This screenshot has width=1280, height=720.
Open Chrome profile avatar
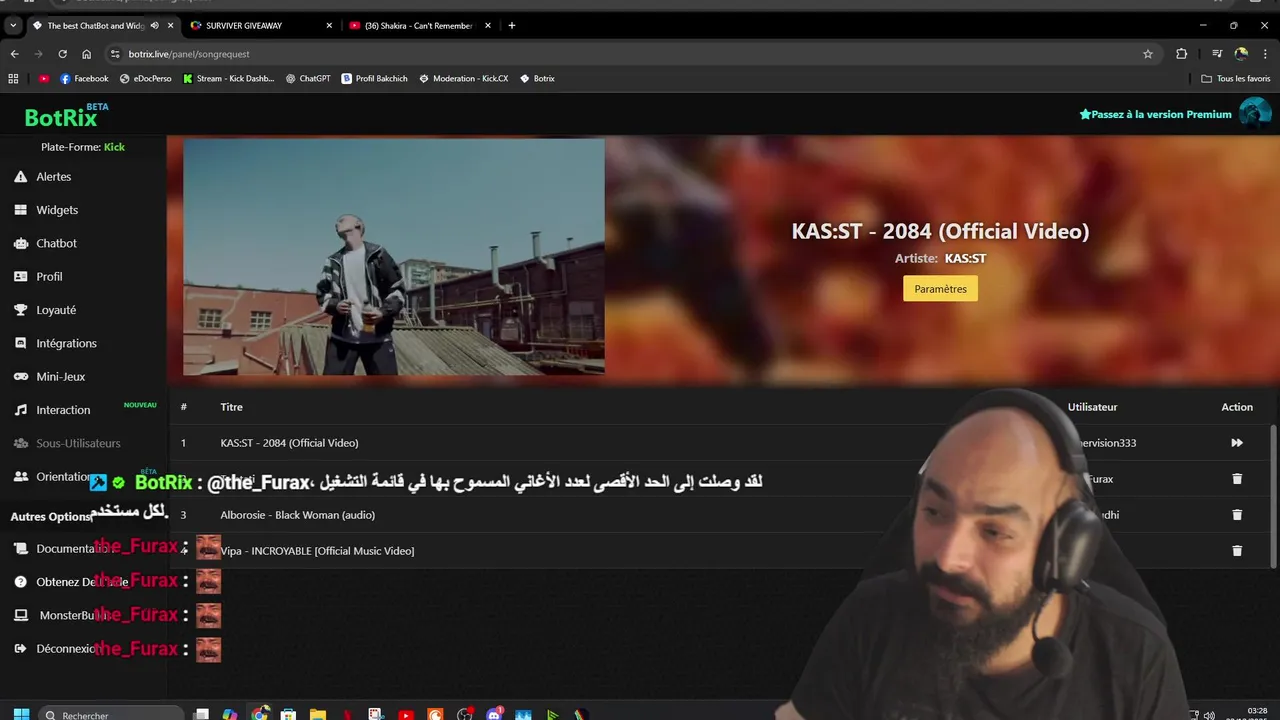point(1241,54)
